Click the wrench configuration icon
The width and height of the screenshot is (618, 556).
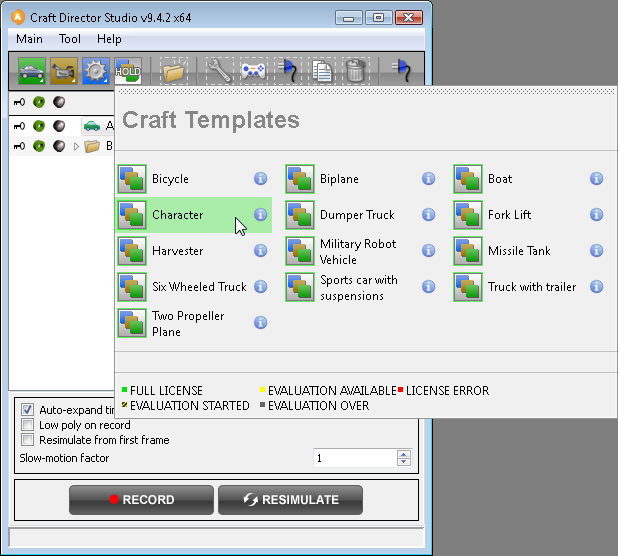tap(219, 71)
